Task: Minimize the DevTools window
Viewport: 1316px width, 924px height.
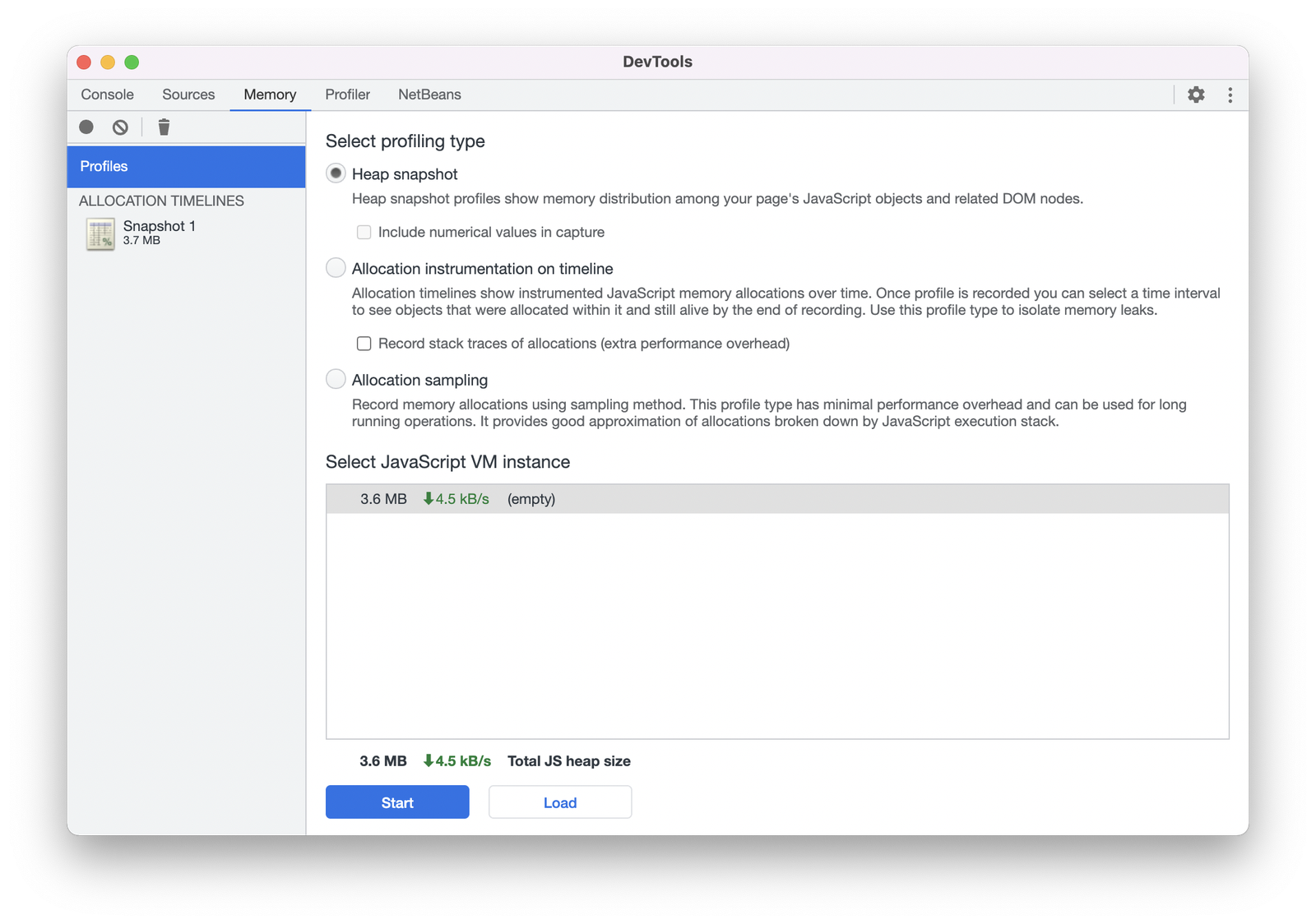Action: (x=108, y=62)
